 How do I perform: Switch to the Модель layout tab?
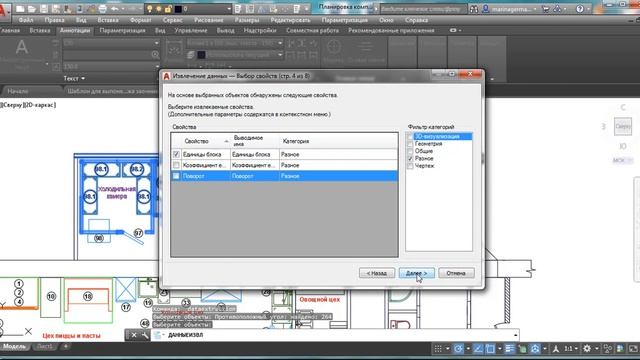pos(15,347)
